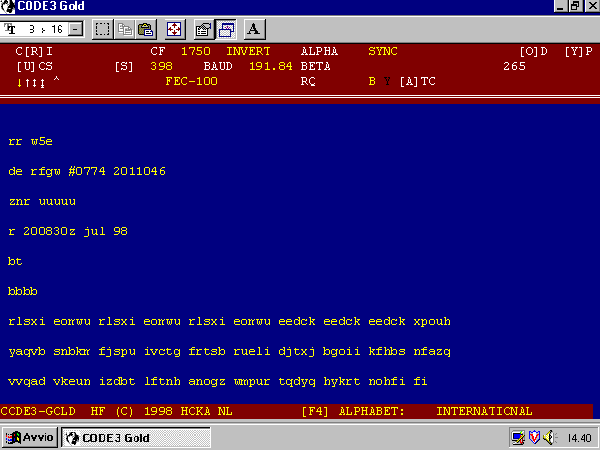The image size is (600, 450).
Task: Open the Font settings 'A' icon
Action: click(x=253, y=28)
